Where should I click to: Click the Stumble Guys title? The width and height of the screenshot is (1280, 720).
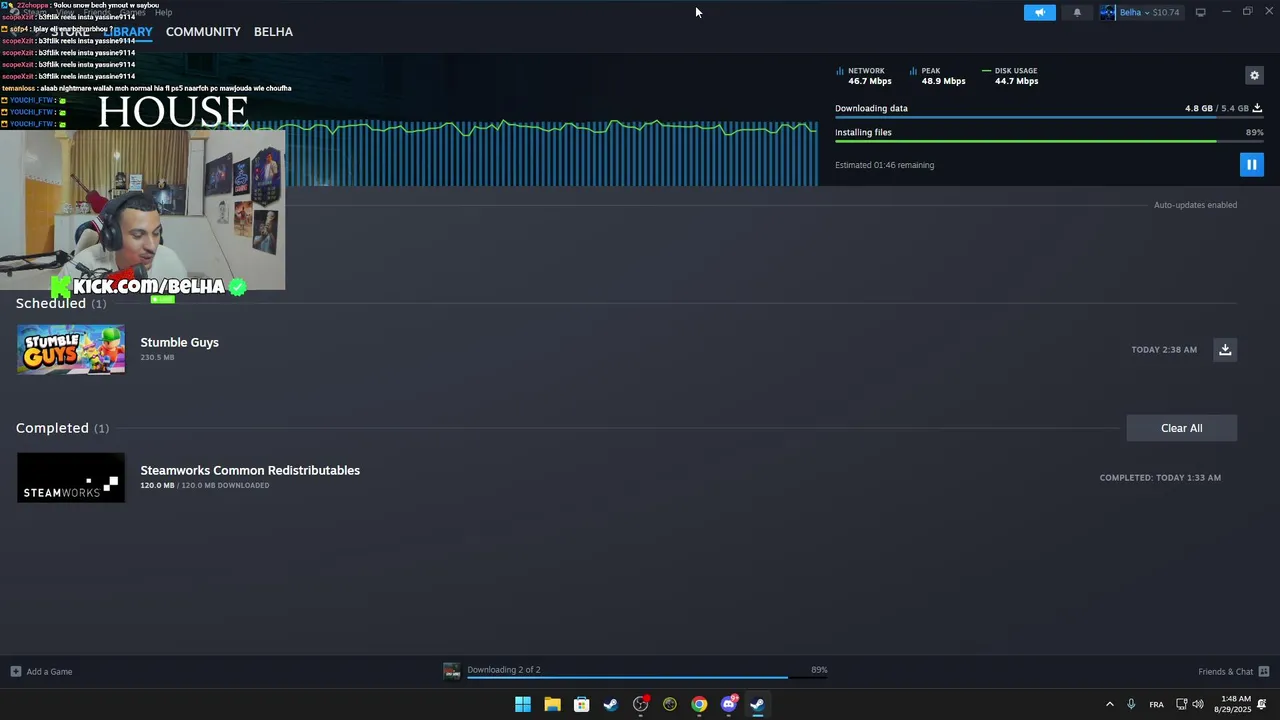[179, 342]
